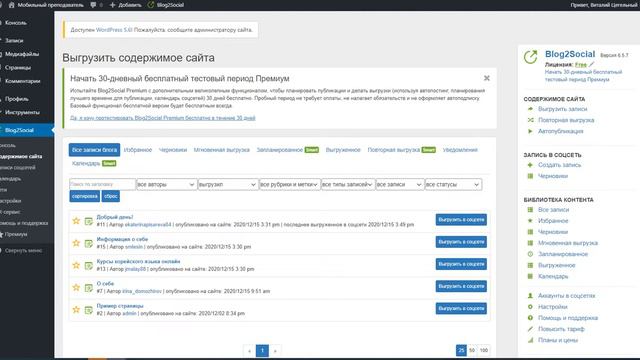Click the comments bubble icon in admin bar

93,5
